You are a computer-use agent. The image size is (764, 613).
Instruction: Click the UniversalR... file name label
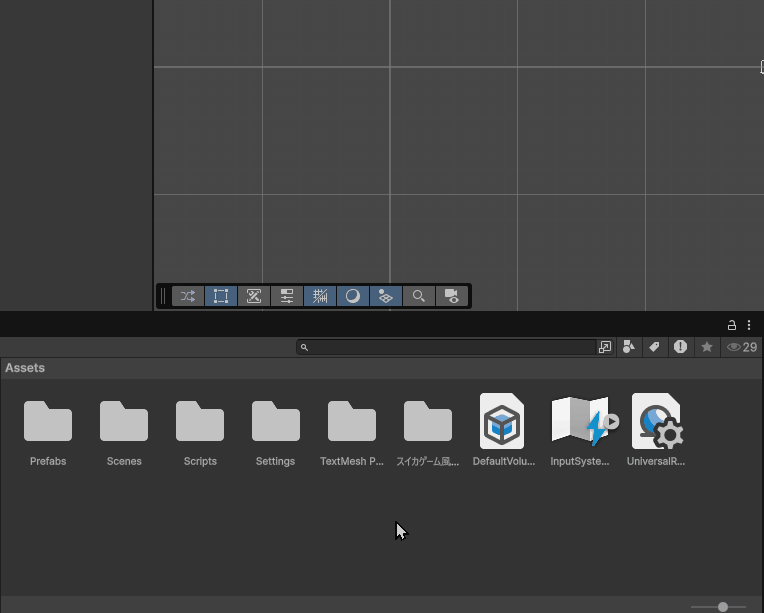click(x=656, y=461)
